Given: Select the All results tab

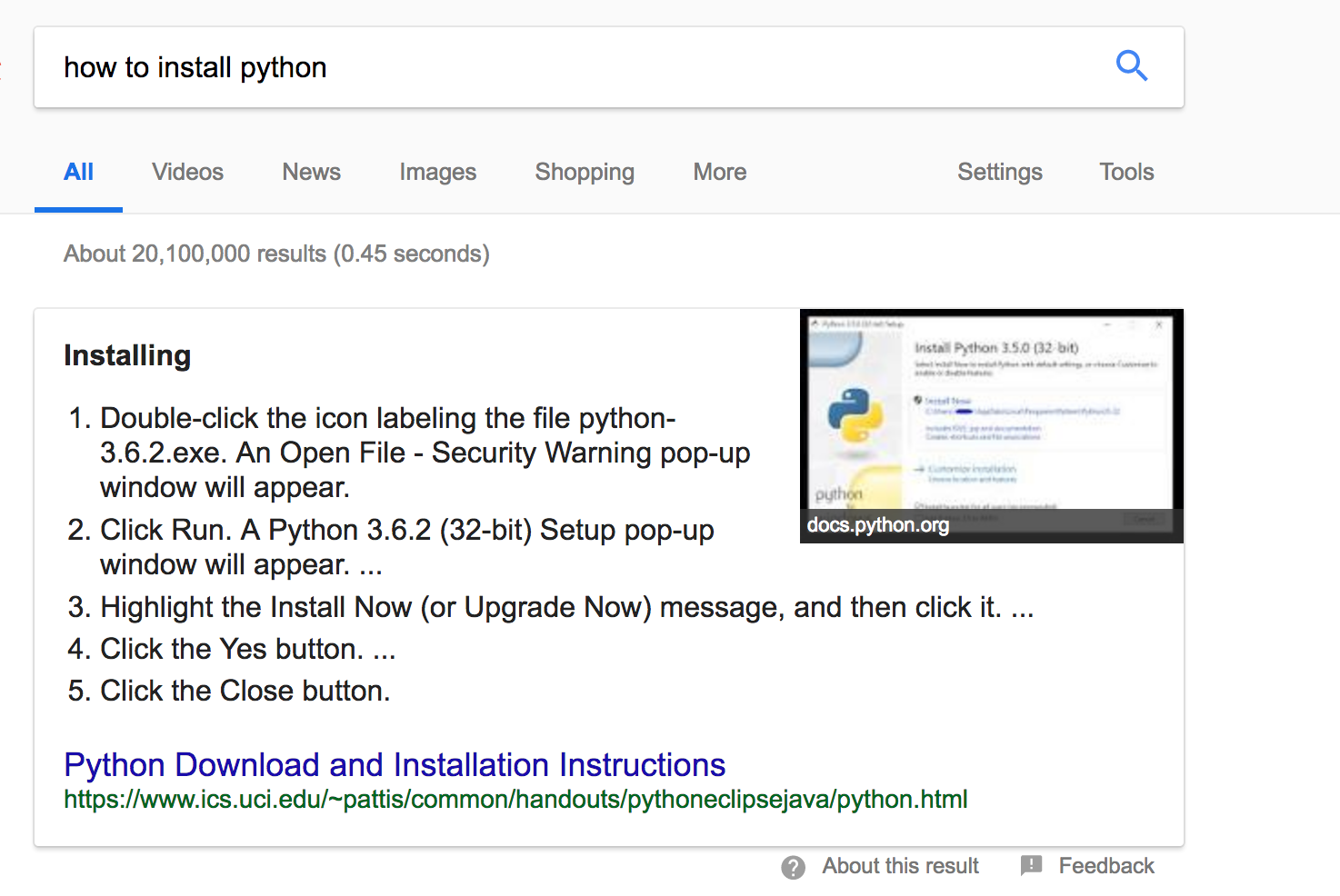Looking at the screenshot, I should [78, 172].
